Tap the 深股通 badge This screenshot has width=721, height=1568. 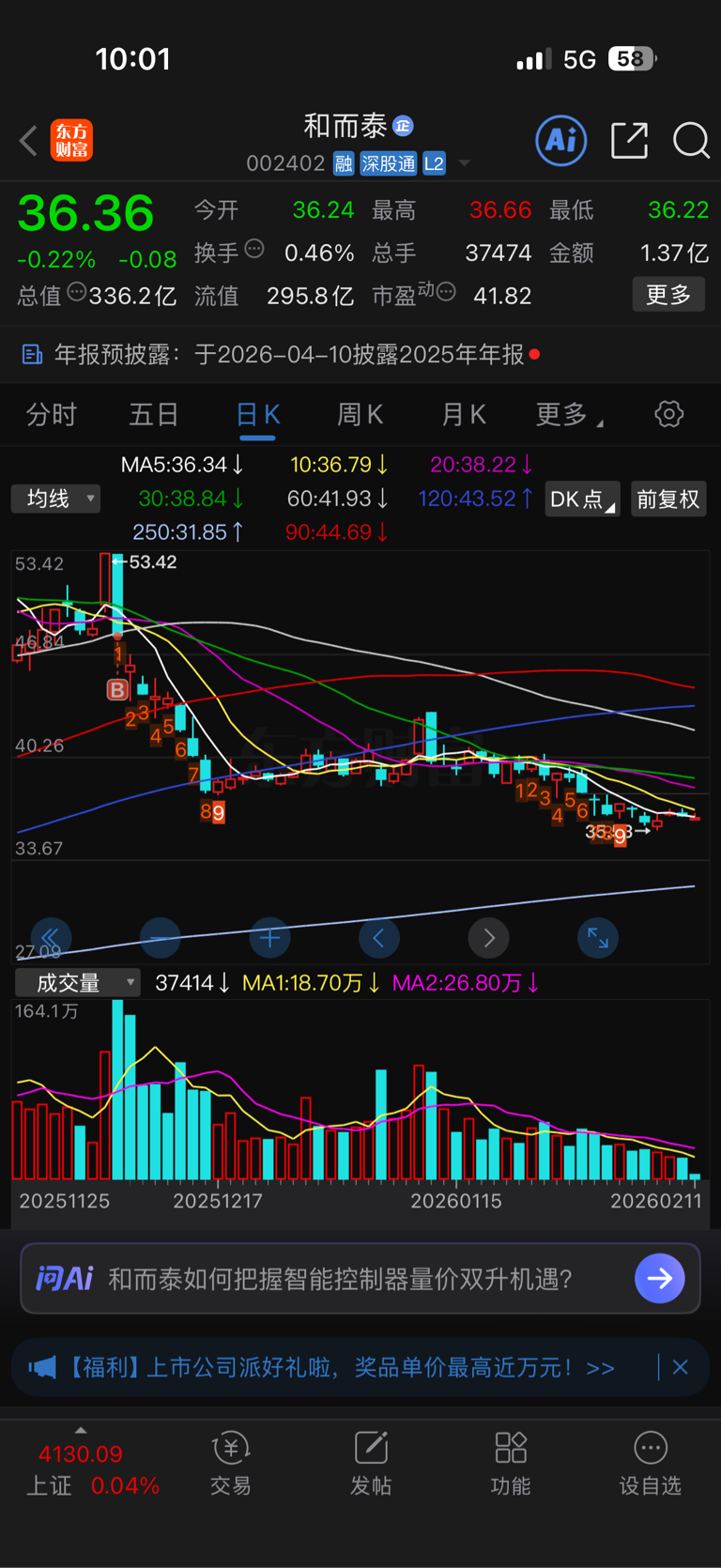pyautogui.click(x=388, y=163)
